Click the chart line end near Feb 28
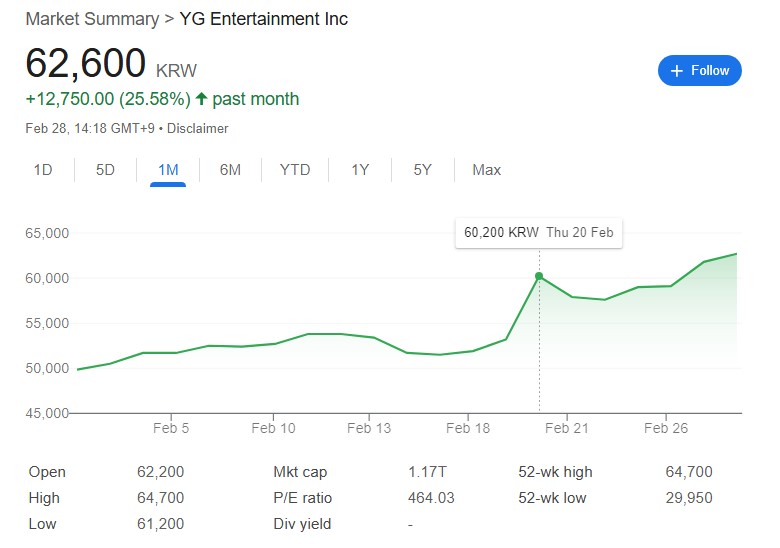The width and height of the screenshot is (780, 548). [737, 254]
